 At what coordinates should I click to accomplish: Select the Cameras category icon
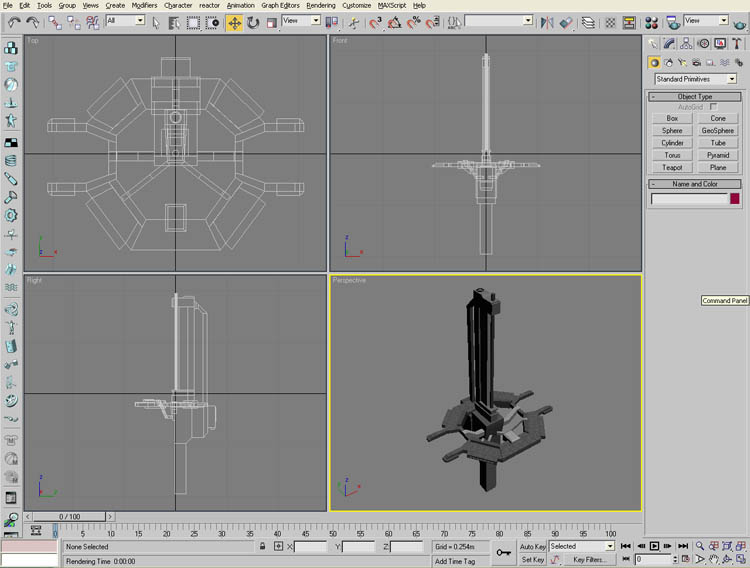coord(695,62)
